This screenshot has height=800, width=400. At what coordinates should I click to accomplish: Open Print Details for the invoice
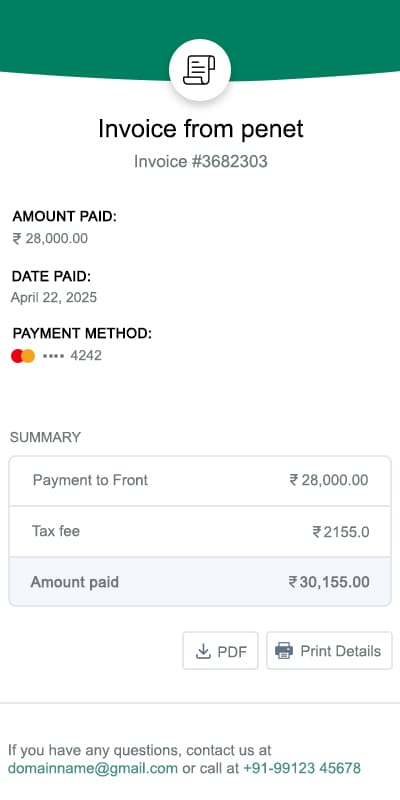point(329,651)
